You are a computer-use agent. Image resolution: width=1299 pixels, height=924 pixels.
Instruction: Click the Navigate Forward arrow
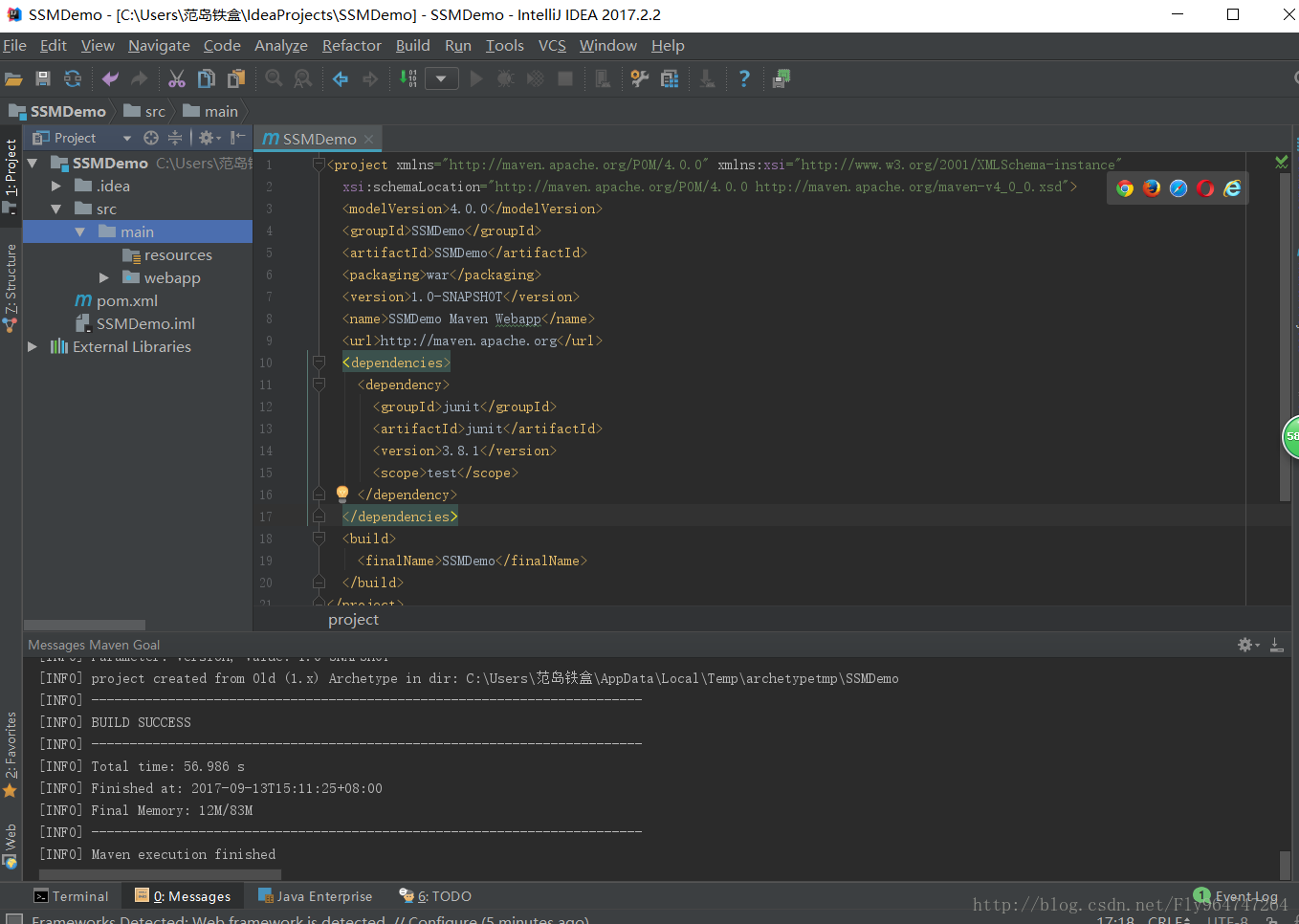[370, 79]
